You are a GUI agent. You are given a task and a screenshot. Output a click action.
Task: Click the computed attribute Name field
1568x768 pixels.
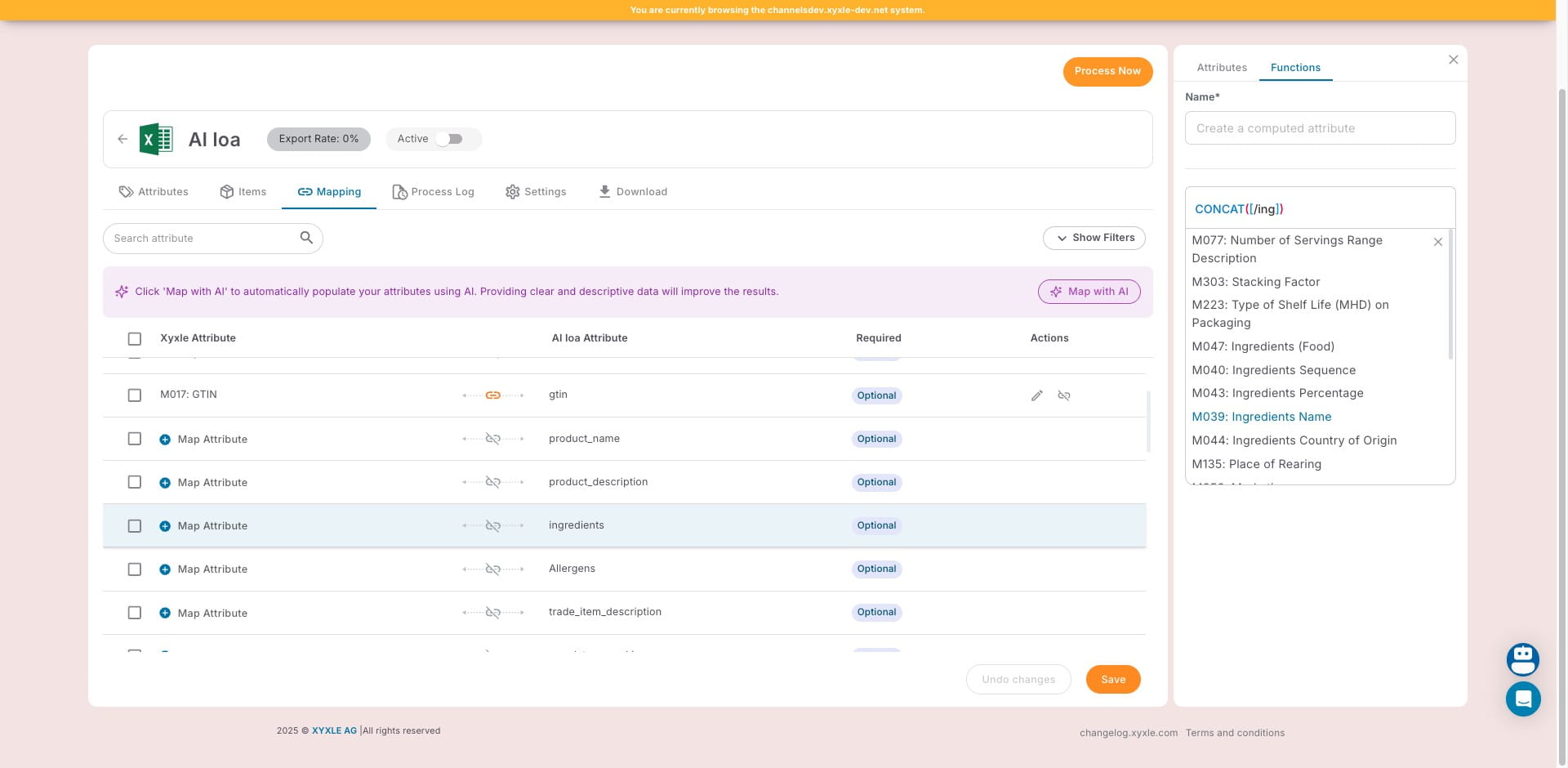[1319, 128]
